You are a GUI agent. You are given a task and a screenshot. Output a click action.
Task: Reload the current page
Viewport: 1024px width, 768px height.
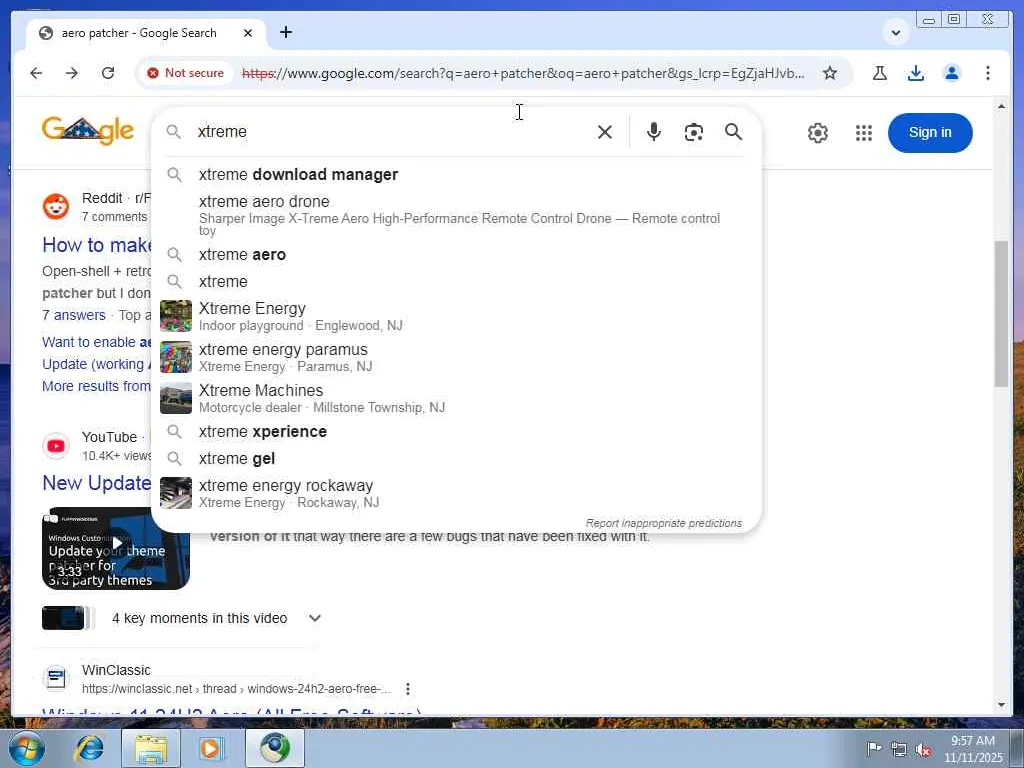108,73
